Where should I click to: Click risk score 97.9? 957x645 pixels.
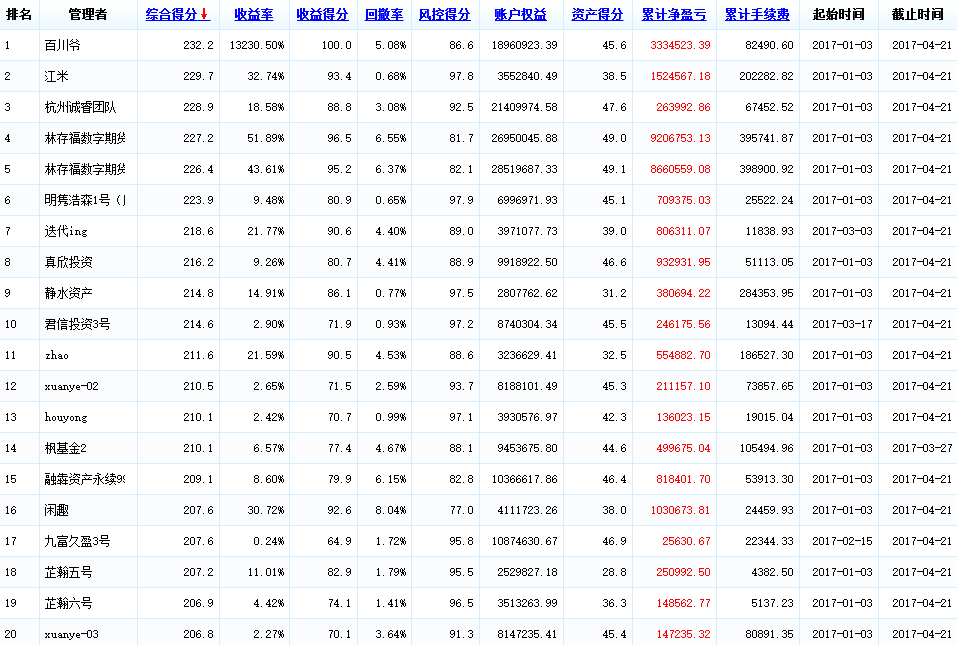[x=461, y=200]
